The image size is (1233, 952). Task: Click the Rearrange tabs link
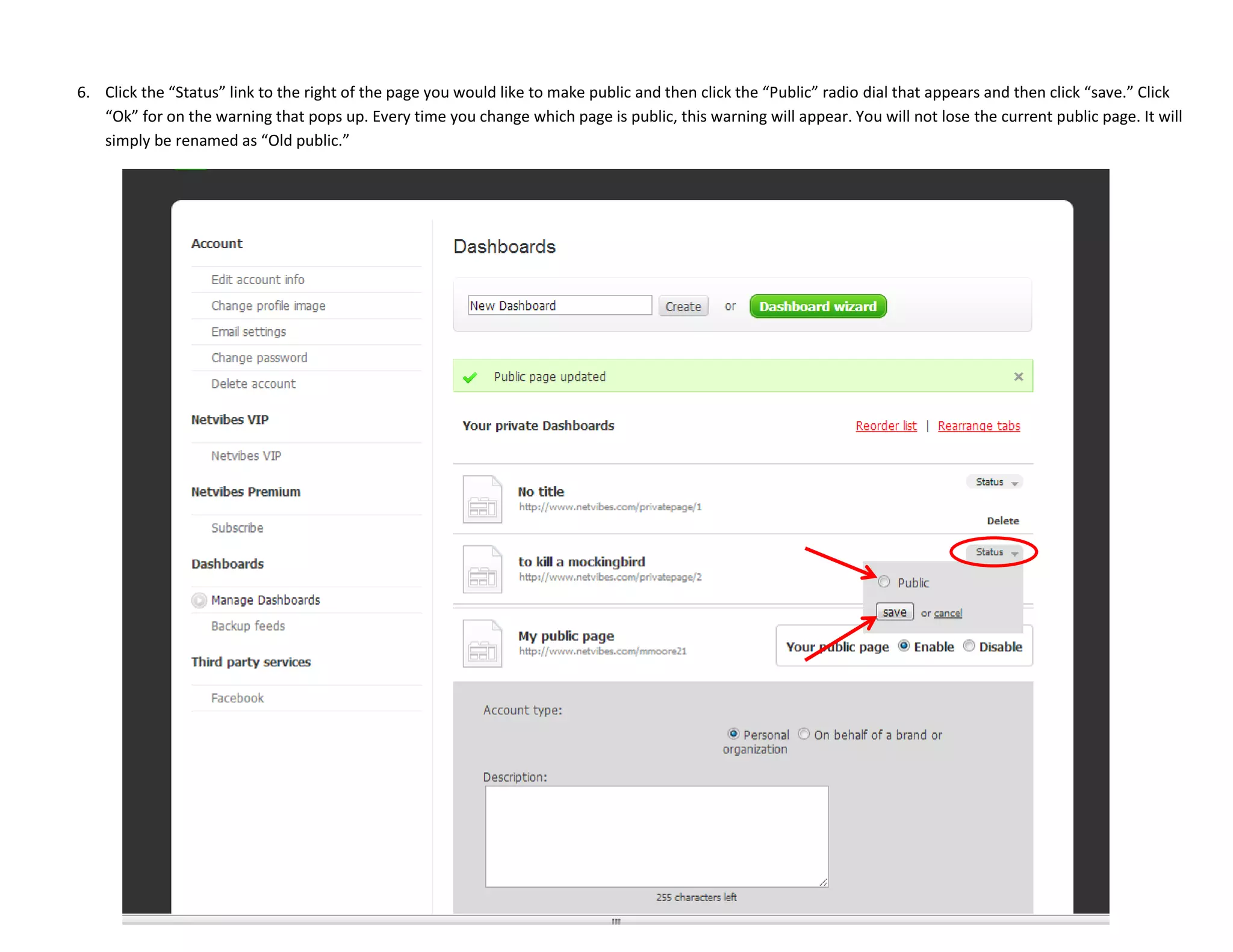tap(978, 426)
